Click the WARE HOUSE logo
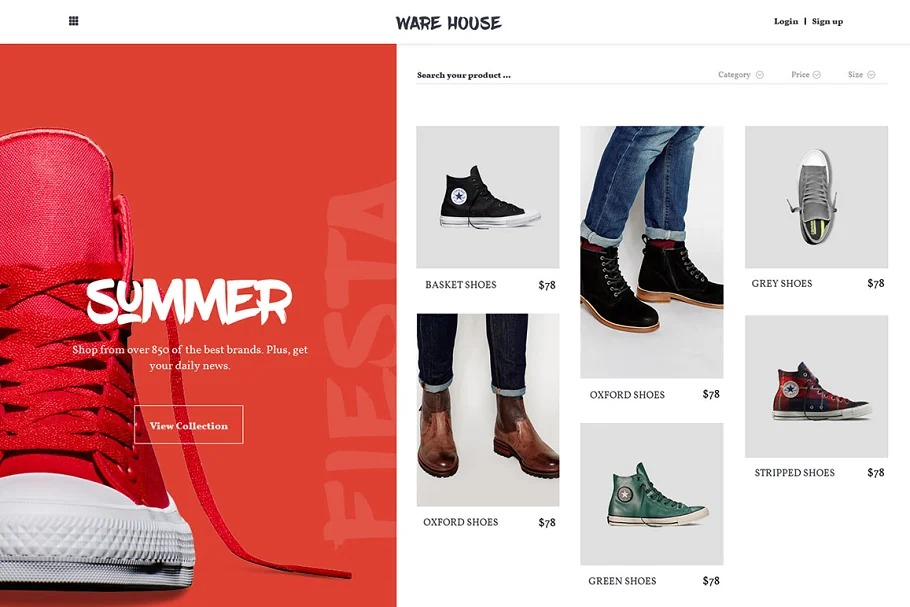The width and height of the screenshot is (910, 607). pos(449,23)
